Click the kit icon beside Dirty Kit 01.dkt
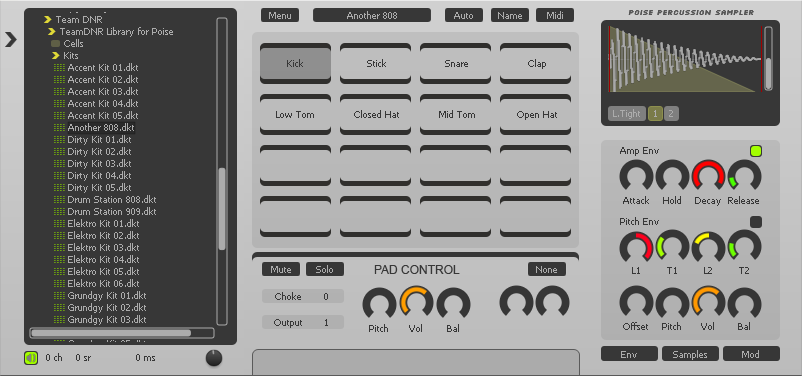Screen dimensions: 802x376 tap(59, 140)
